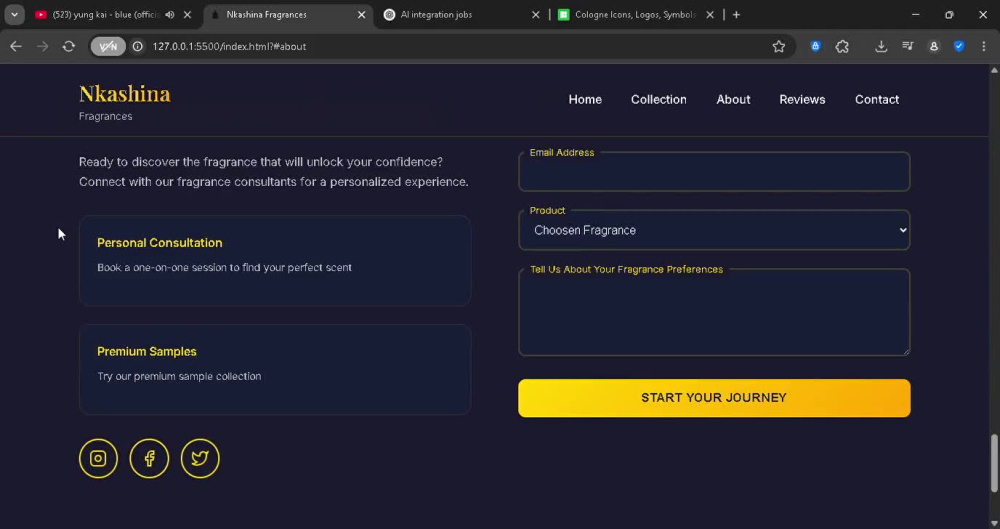The image size is (1000, 529).
Task: Close the Nkashina Fragrances tab
Action: tap(362, 15)
